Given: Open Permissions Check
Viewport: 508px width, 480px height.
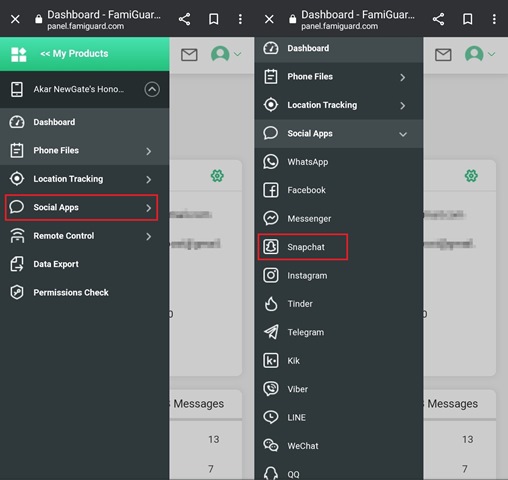Looking at the screenshot, I should click(x=84, y=293).
